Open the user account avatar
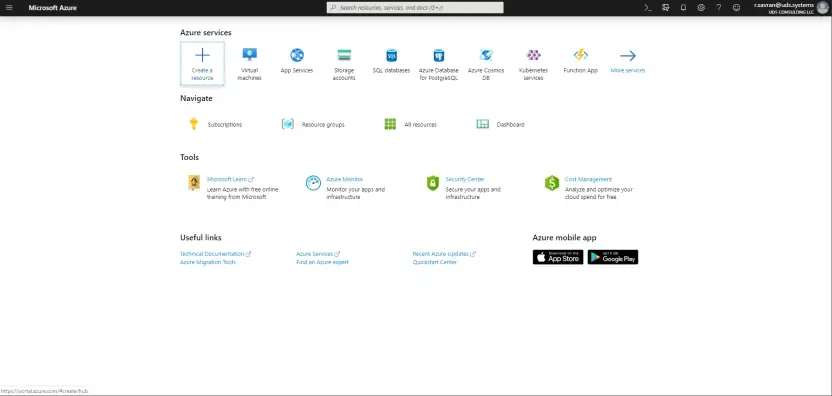 (x=822, y=8)
